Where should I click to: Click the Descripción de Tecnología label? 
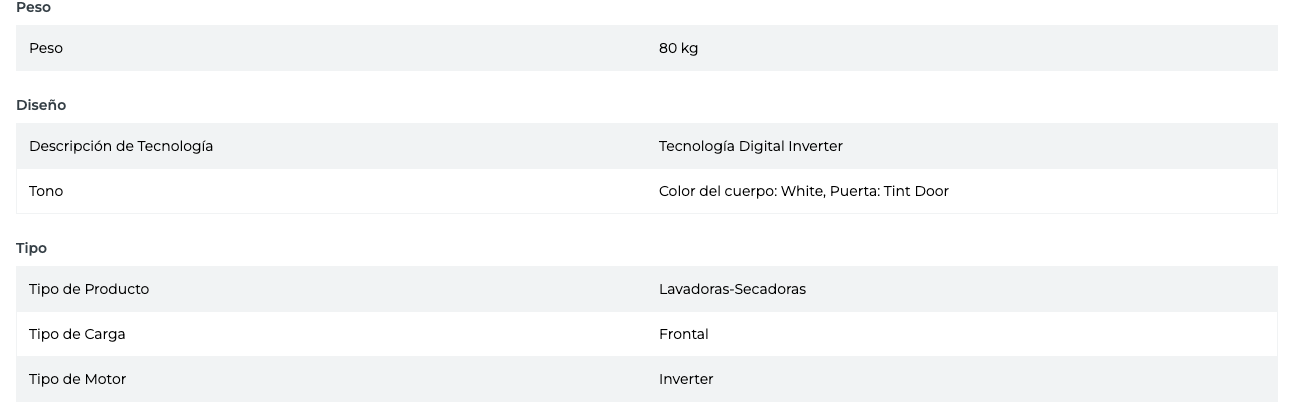(x=121, y=146)
